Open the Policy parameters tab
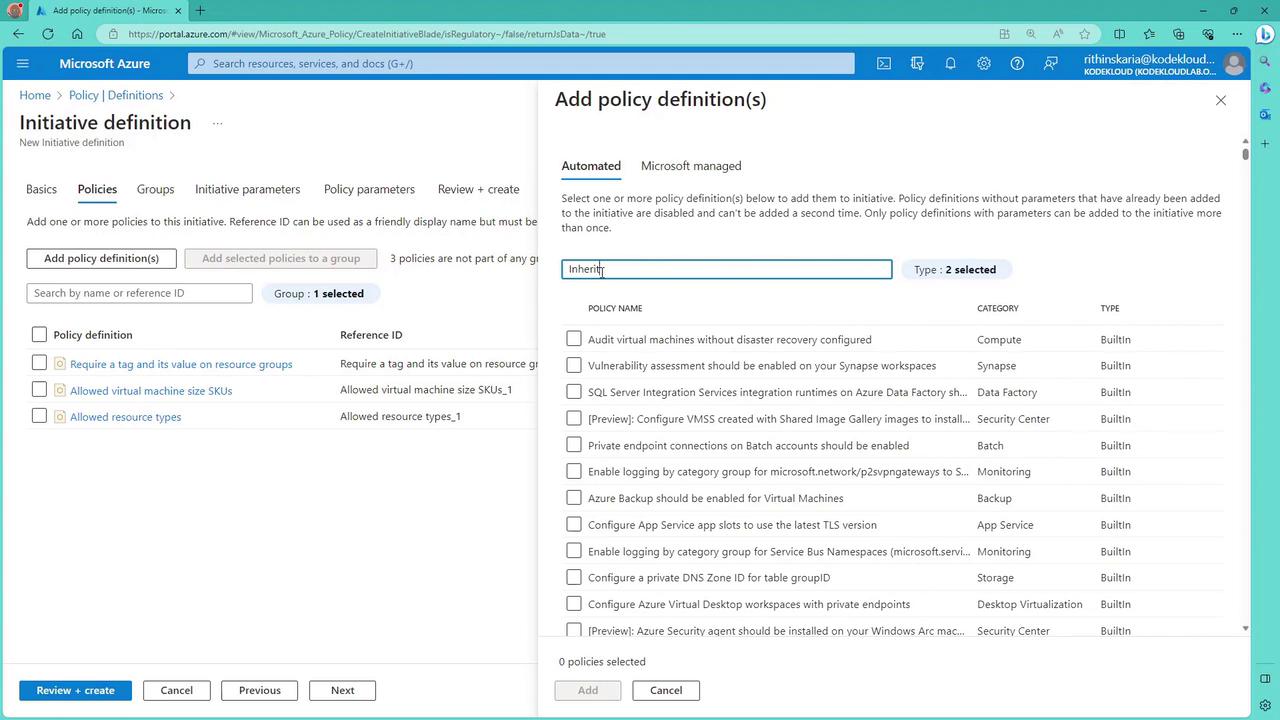This screenshot has width=1280, height=720. pyautogui.click(x=369, y=189)
